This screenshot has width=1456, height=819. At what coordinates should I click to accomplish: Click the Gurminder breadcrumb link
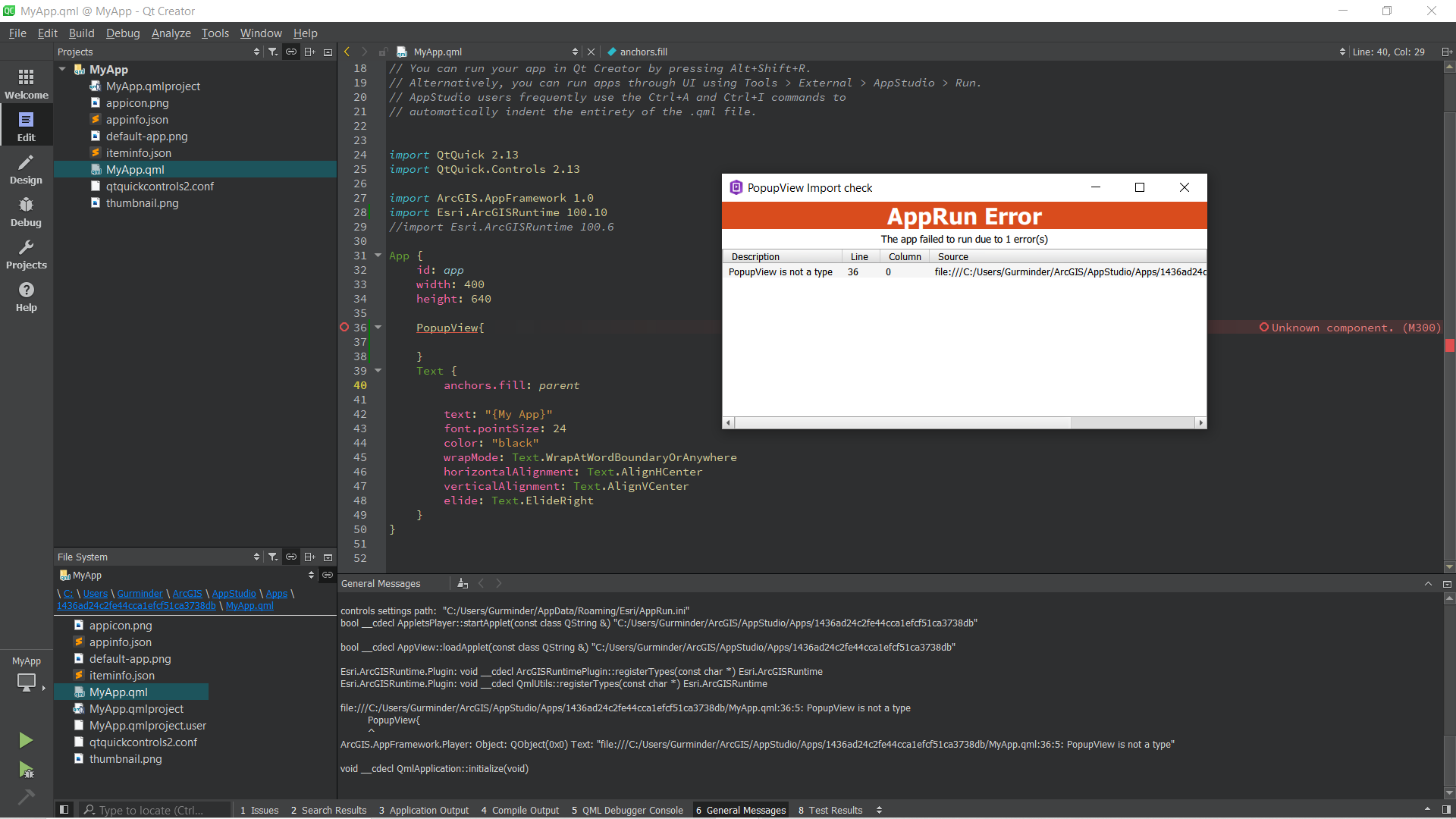(140, 594)
